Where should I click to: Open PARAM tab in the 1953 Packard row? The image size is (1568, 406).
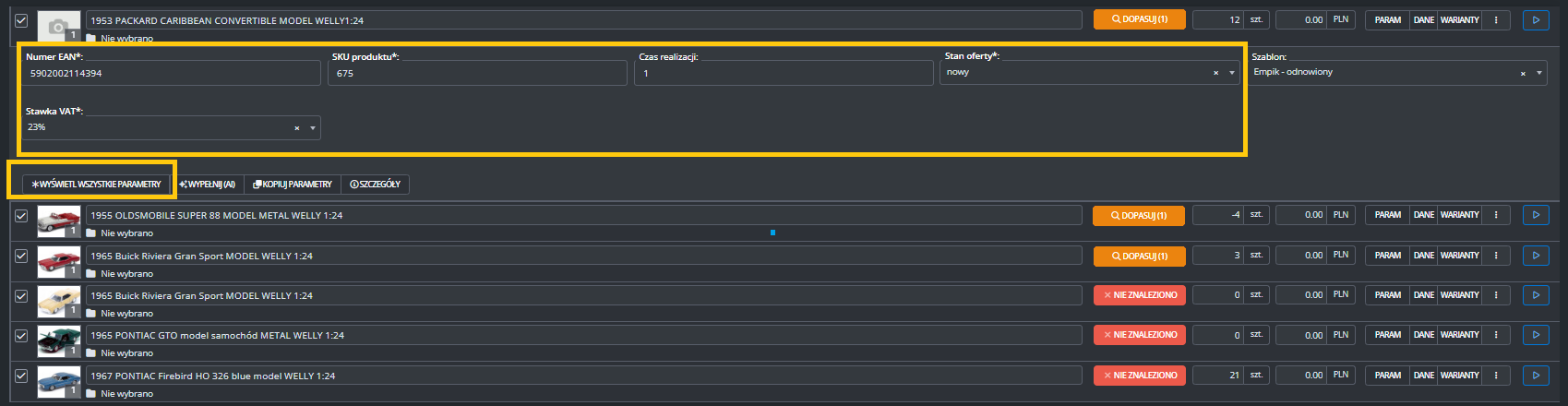[x=1387, y=19]
